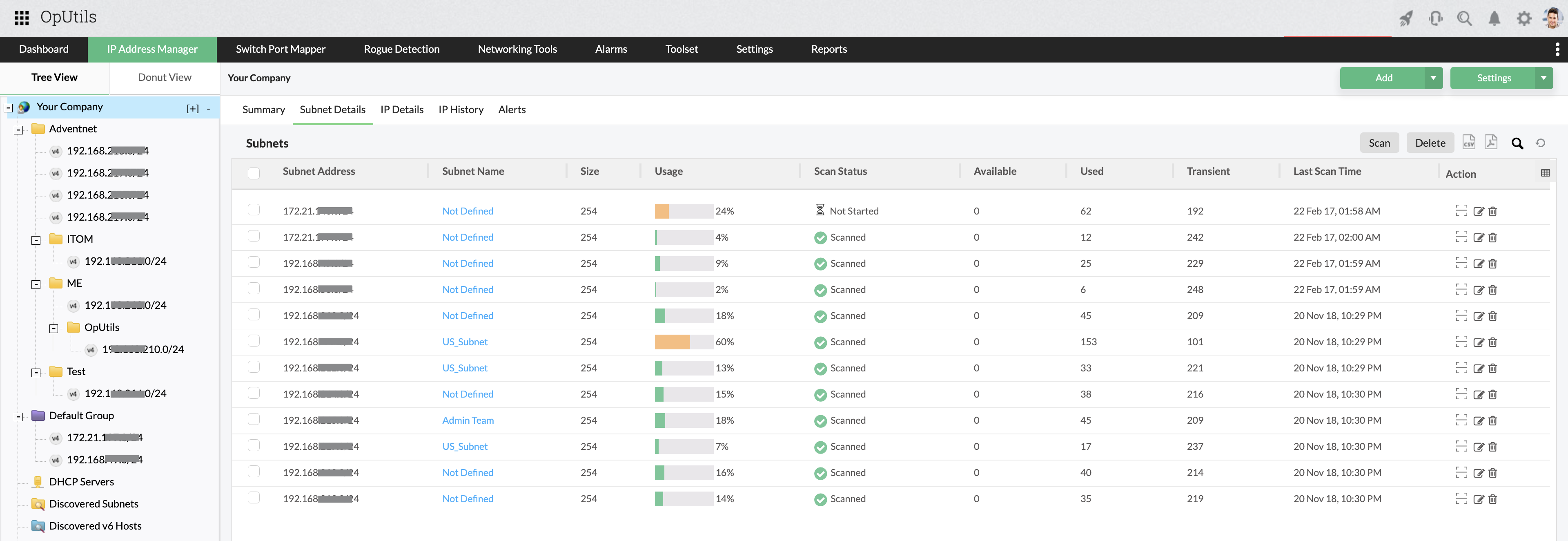This screenshot has height=541, width=1568.
Task: Edit the Admin Team subnet row
Action: (x=1478, y=421)
